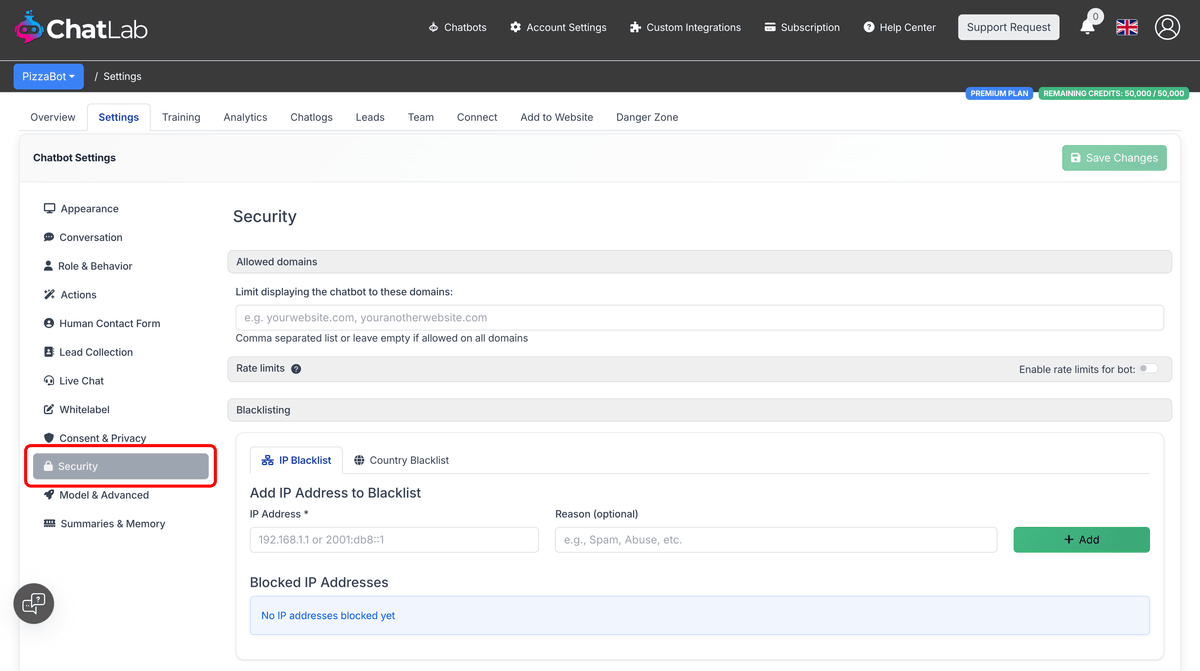This screenshot has width=1200, height=671.
Task: Enable rate limits for bot
Action: pos(1149,368)
